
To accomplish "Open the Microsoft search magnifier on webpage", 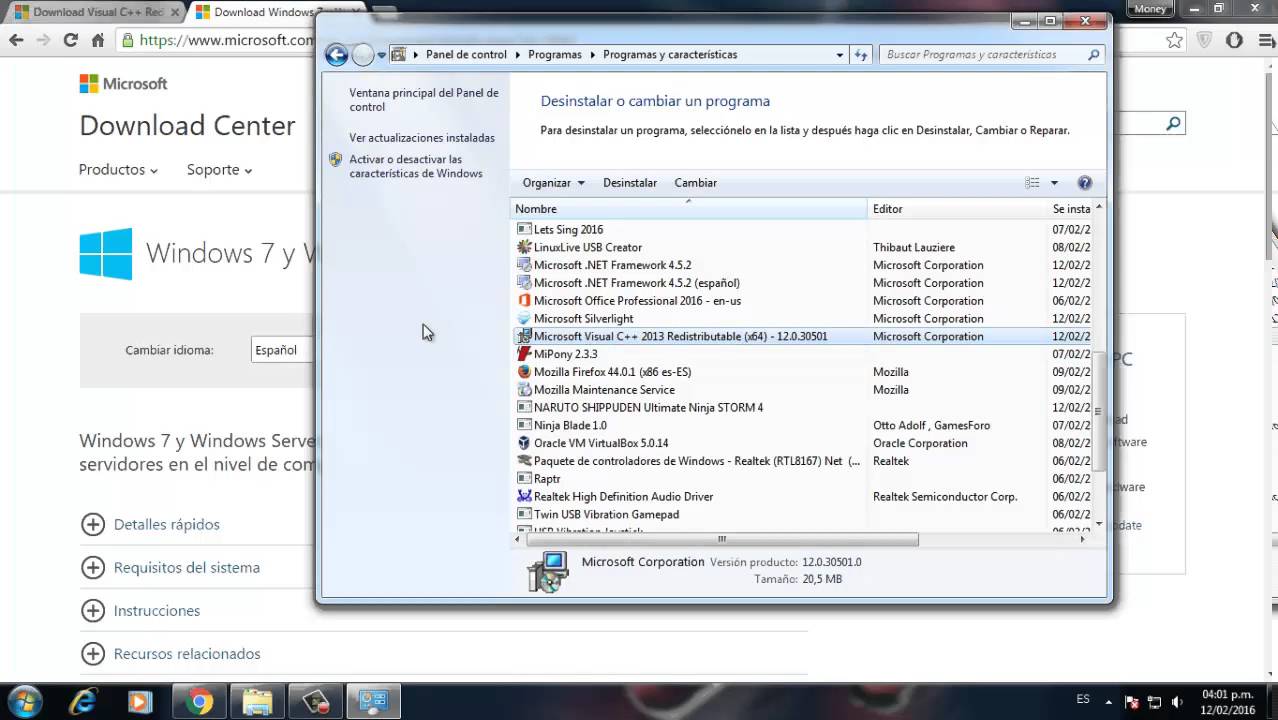I will [1174, 123].
